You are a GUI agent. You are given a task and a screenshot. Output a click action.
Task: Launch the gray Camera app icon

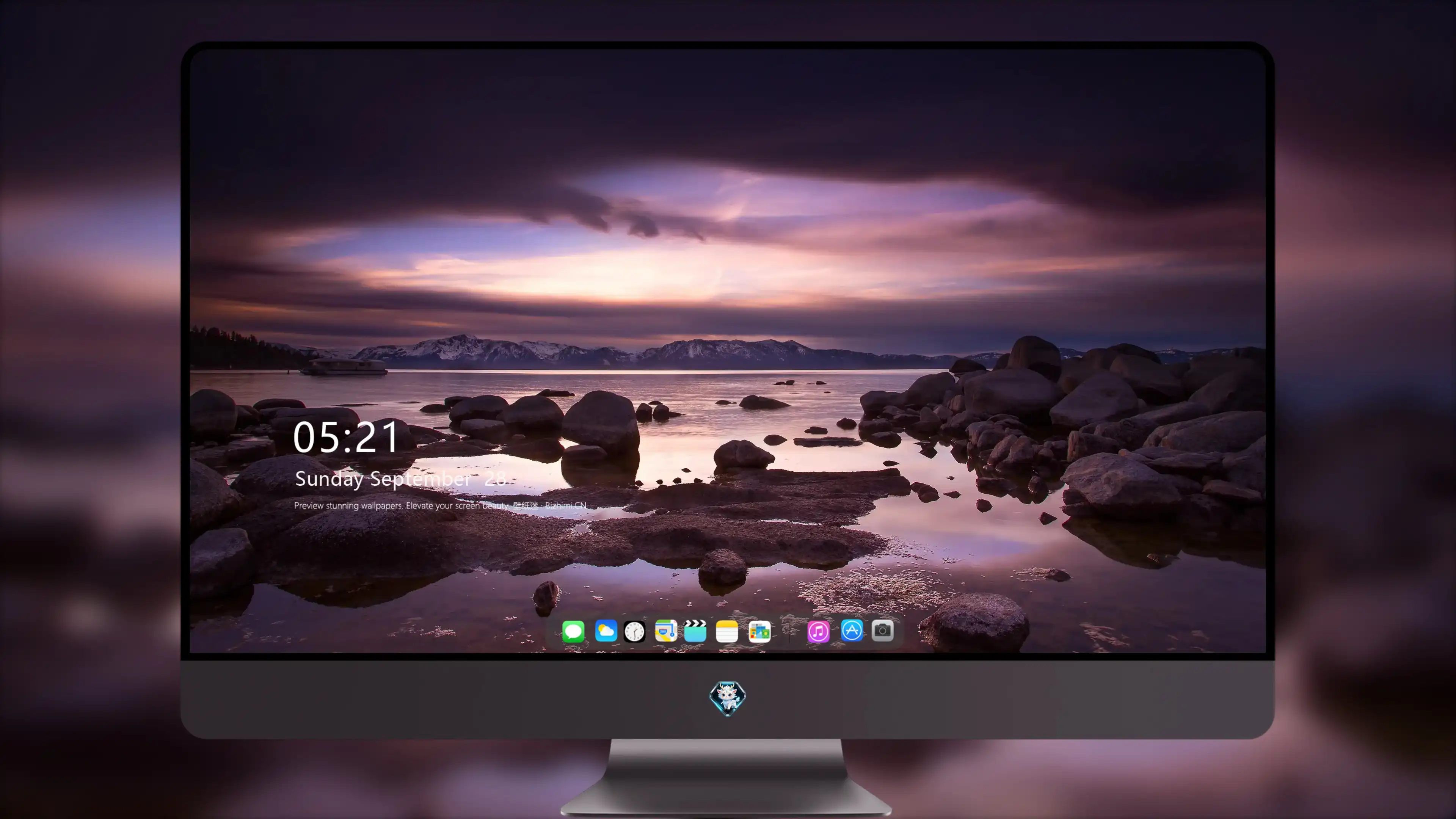[x=882, y=630]
